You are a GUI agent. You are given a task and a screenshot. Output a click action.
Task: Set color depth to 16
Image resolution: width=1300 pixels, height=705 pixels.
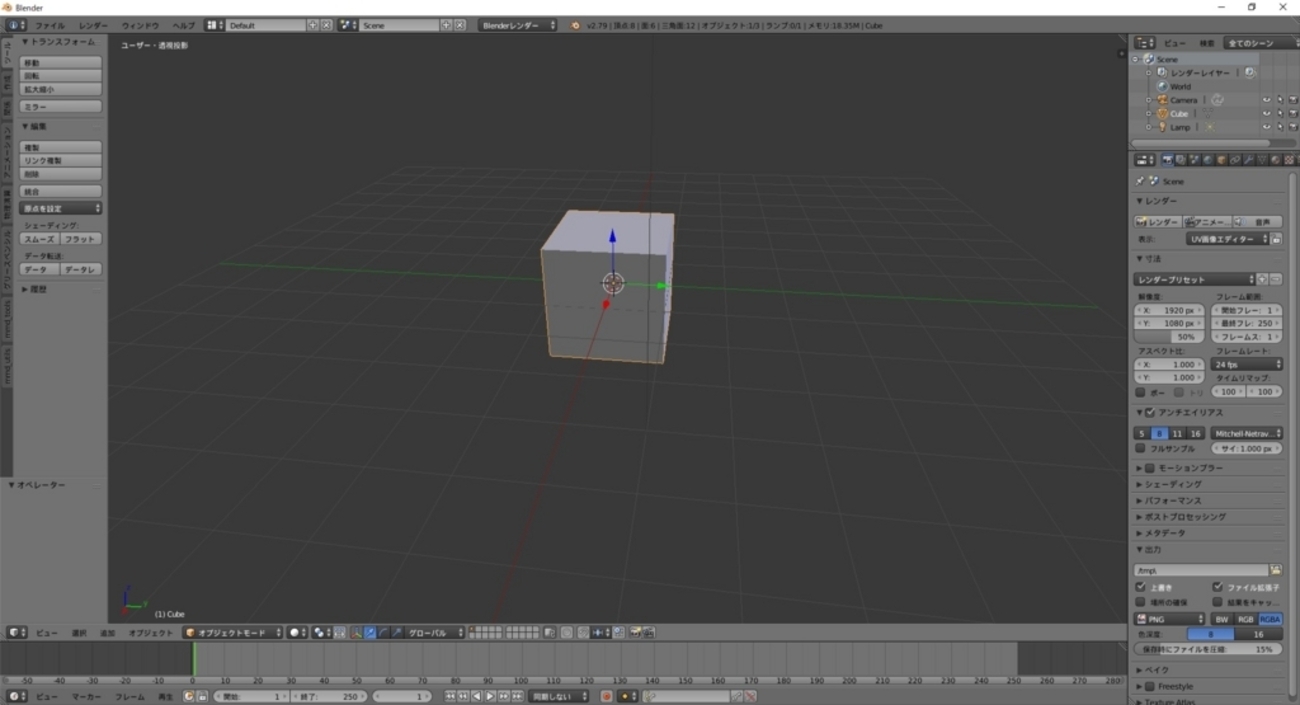click(x=1259, y=634)
